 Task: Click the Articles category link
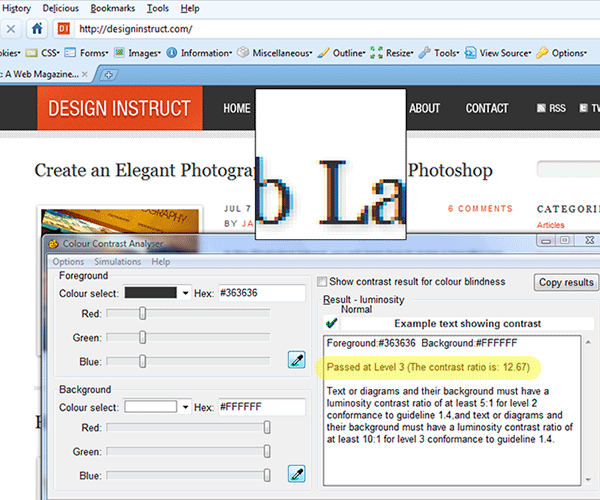[550, 225]
